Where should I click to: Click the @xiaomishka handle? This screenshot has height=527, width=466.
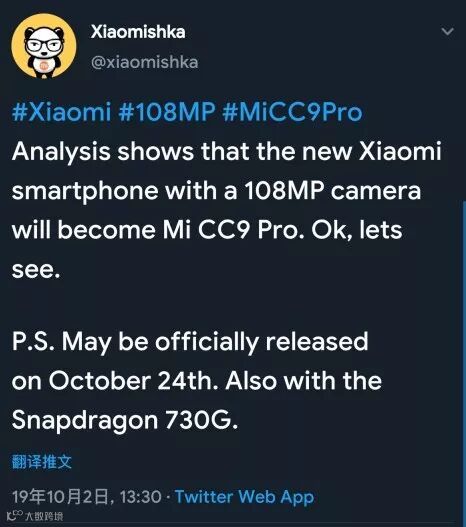(x=145, y=63)
